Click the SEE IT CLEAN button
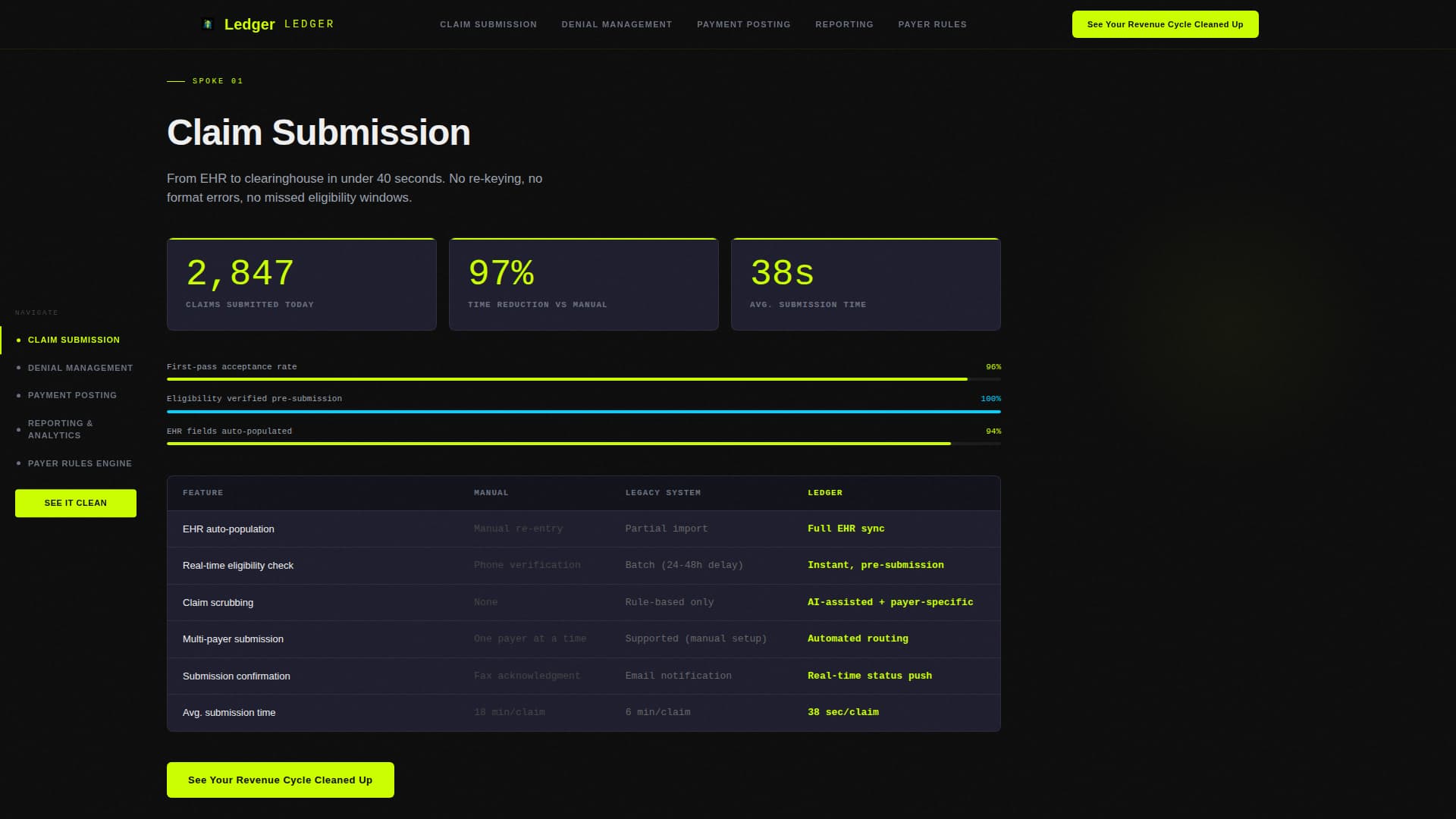 (76, 503)
